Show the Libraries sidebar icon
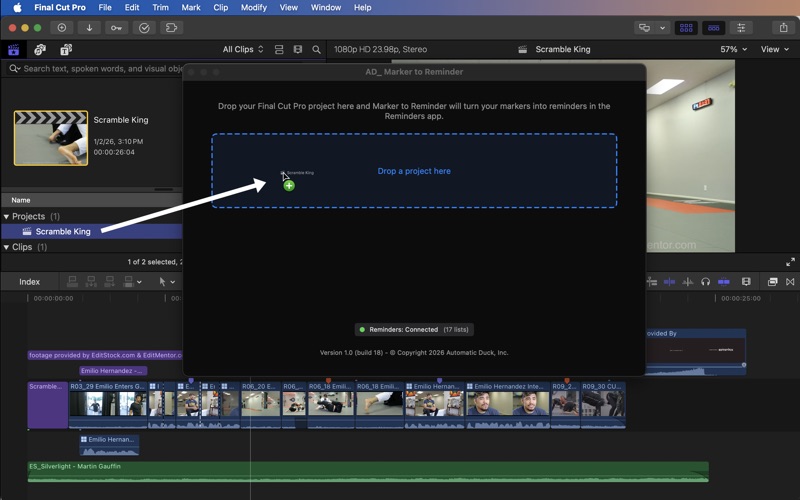800x500 pixels. click(14, 49)
